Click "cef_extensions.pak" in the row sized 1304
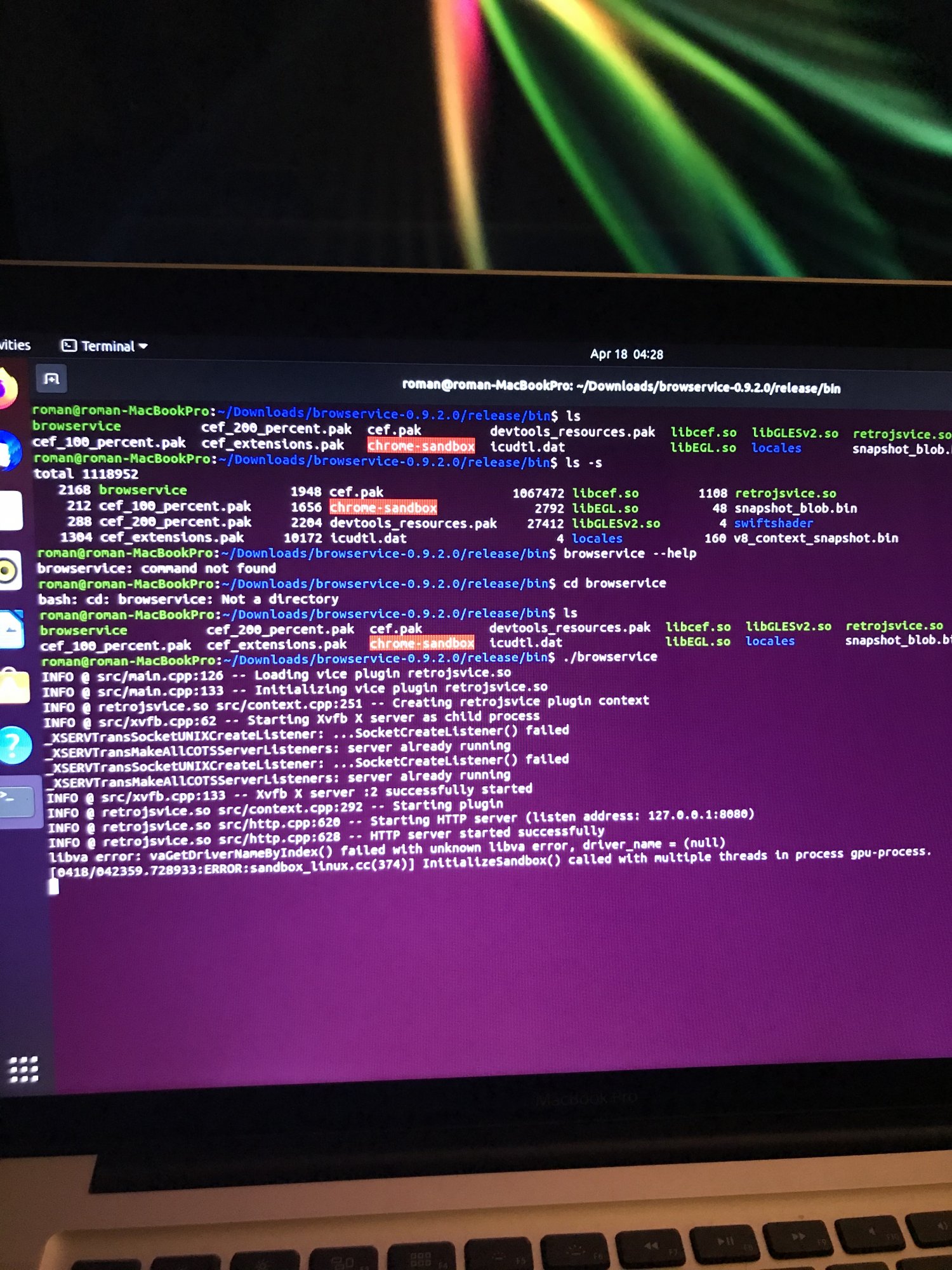Image resolution: width=952 pixels, height=1270 pixels. pyautogui.click(x=172, y=537)
